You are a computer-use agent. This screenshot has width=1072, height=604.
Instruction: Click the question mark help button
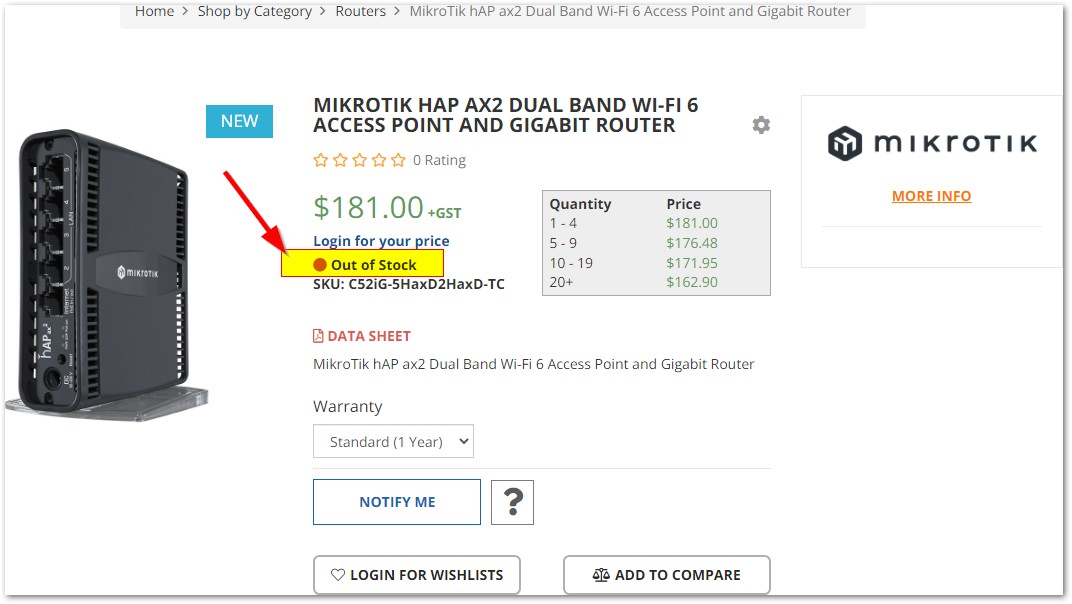[x=513, y=502]
